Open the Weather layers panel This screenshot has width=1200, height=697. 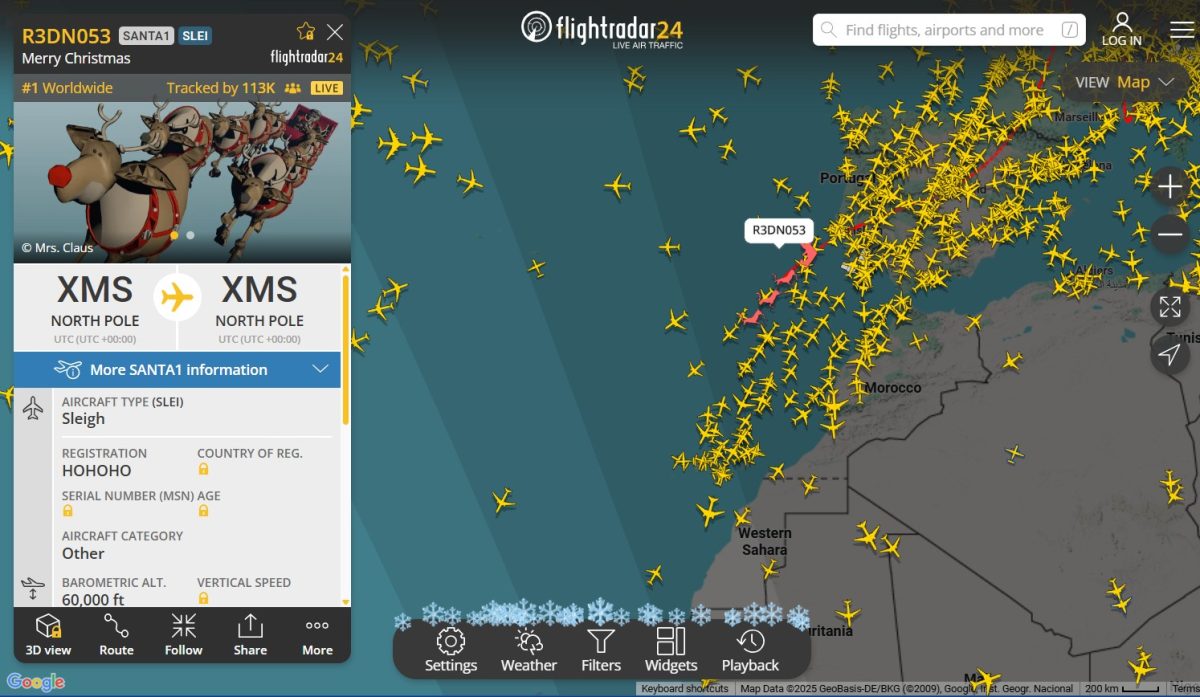coord(529,650)
